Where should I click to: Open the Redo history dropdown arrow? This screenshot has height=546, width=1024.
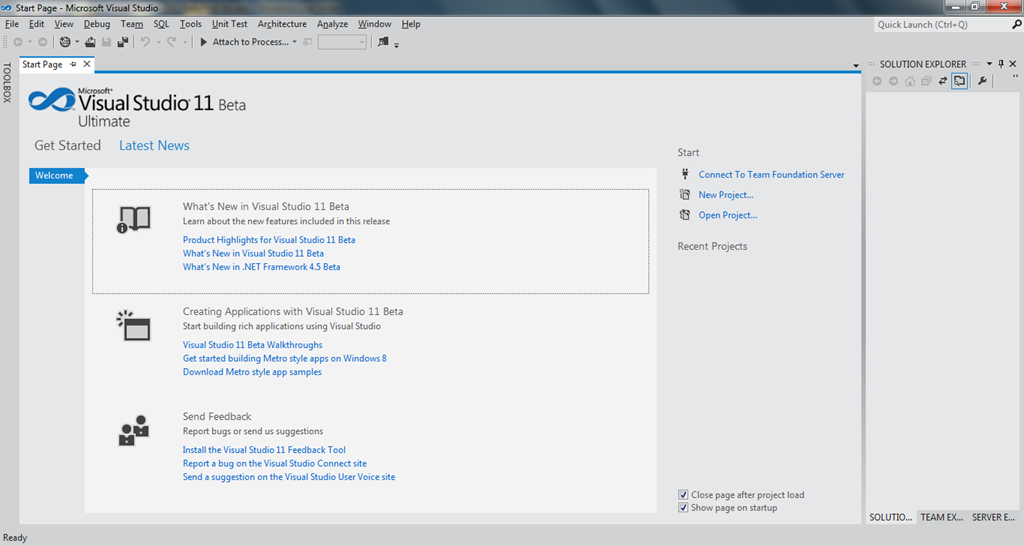coord(185,42)
